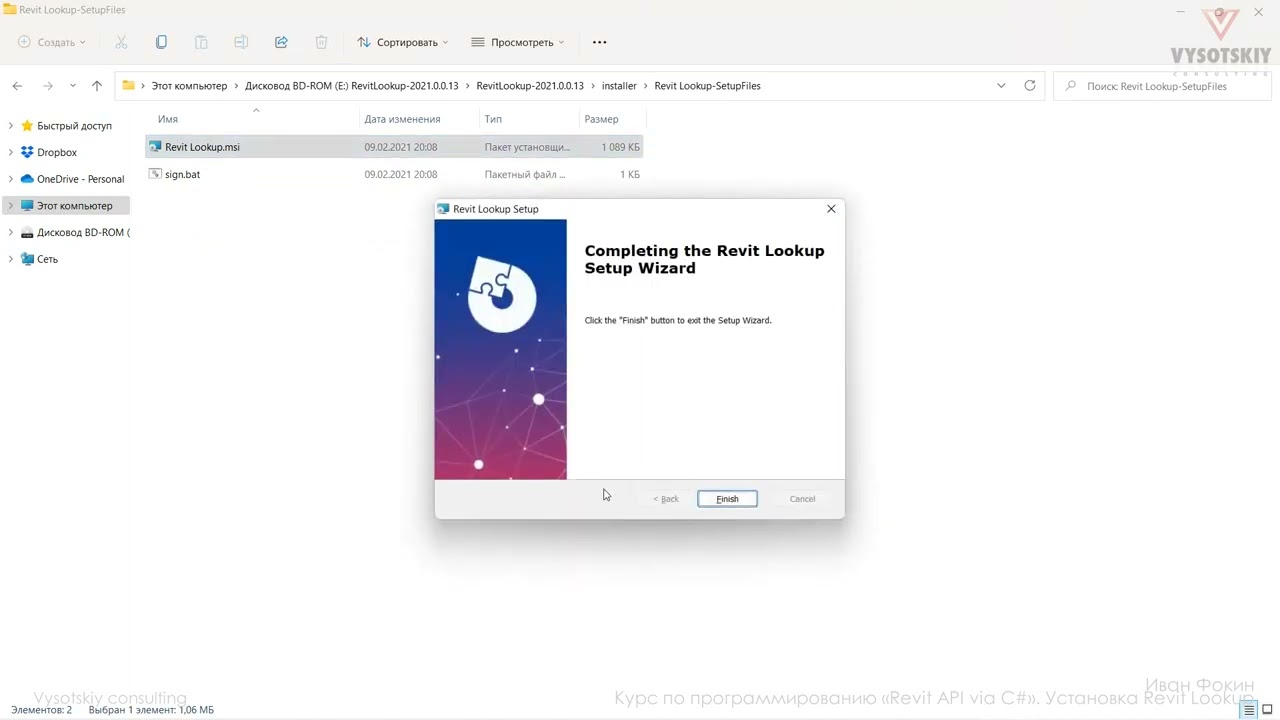Click OneDrive - Personal in sidebar

(x=81, y=179)
